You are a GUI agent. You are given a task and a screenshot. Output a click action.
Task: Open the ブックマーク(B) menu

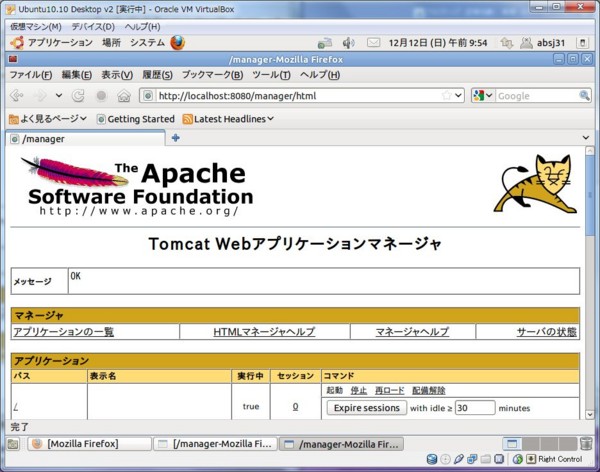pyautogui.click(x=212, y=75)
